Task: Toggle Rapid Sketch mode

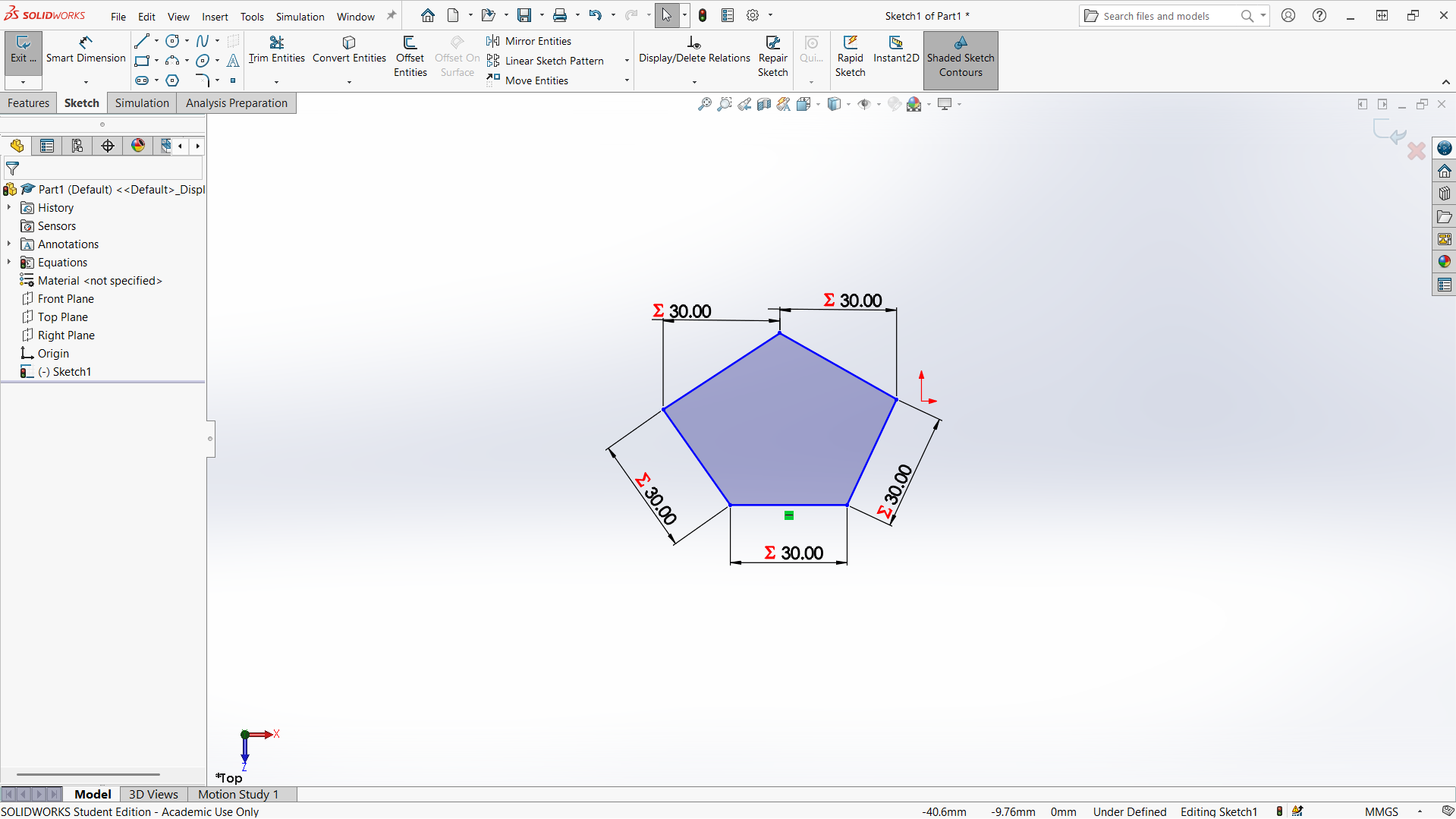Action: pos(851,56)
